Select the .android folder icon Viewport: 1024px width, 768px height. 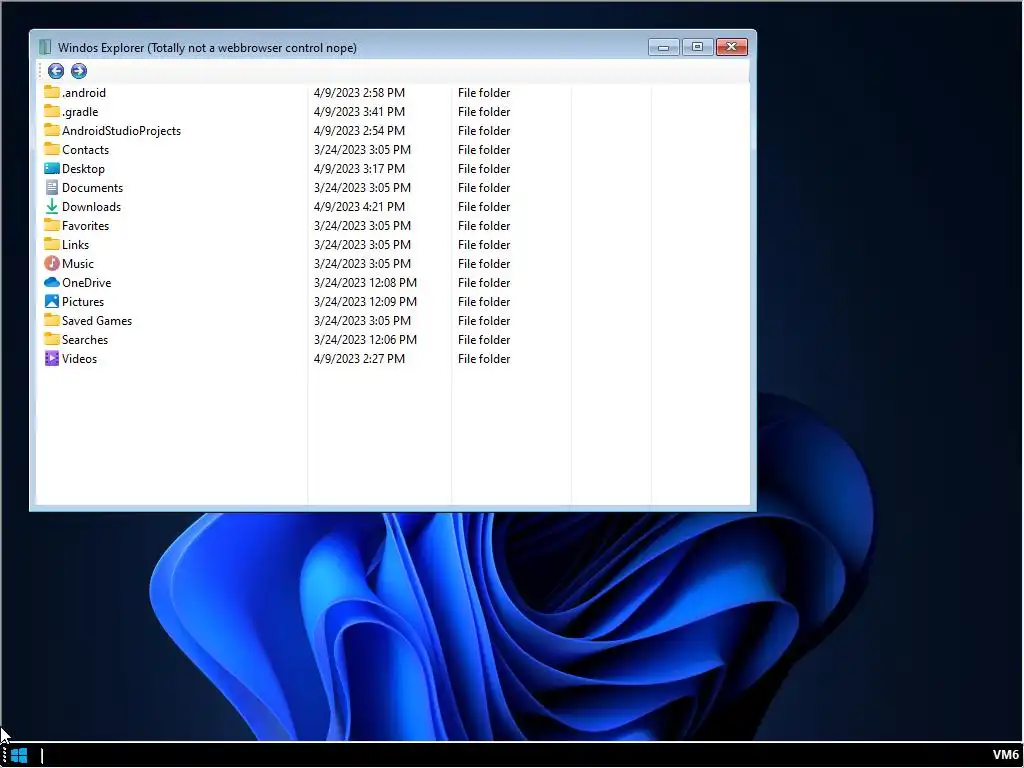coord(52,92)
